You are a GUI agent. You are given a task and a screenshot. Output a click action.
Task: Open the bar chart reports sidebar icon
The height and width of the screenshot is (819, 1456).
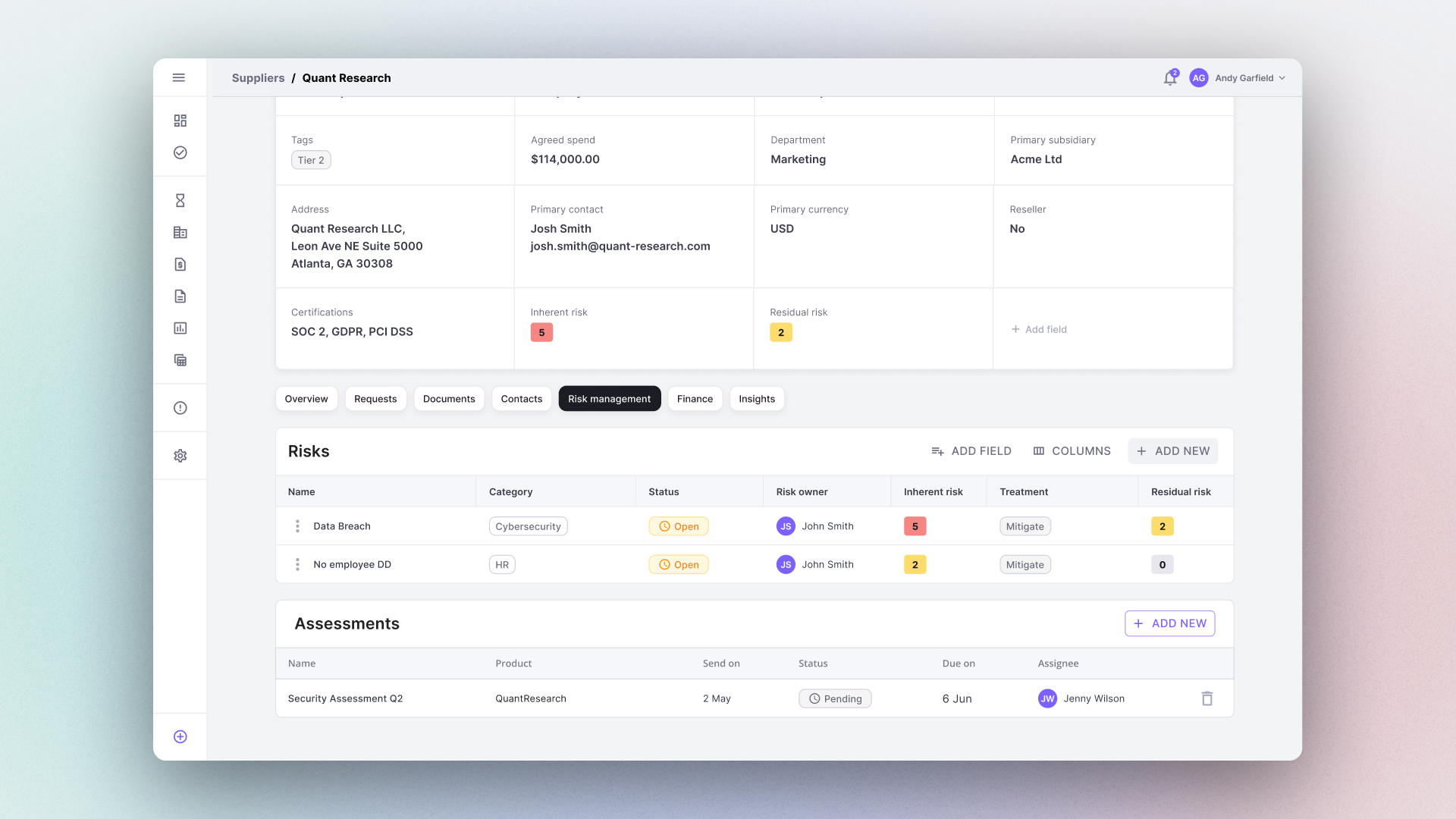[180, 328]
